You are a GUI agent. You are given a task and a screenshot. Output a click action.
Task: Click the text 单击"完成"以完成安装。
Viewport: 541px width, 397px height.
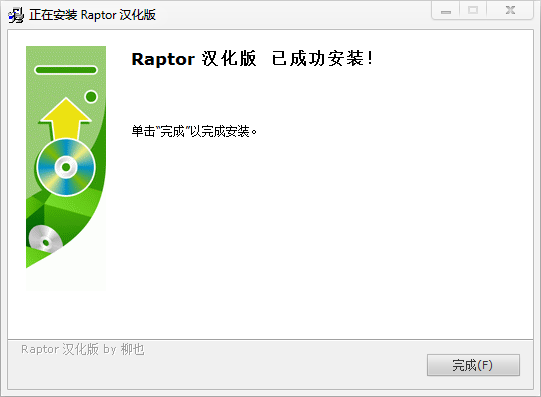click(194, 131)
